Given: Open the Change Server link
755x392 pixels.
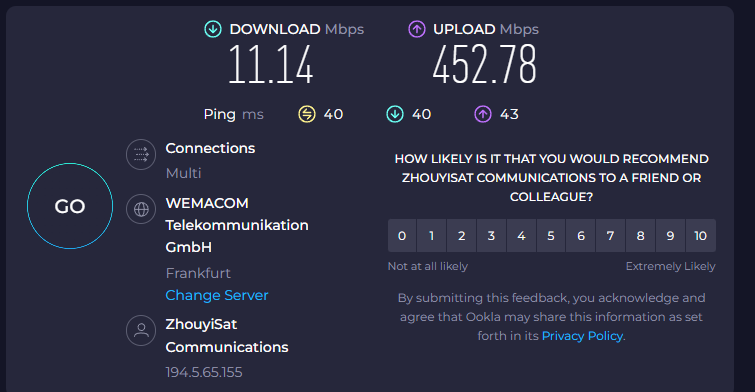Looking at the screenshot, I should (x=217, y=295).
